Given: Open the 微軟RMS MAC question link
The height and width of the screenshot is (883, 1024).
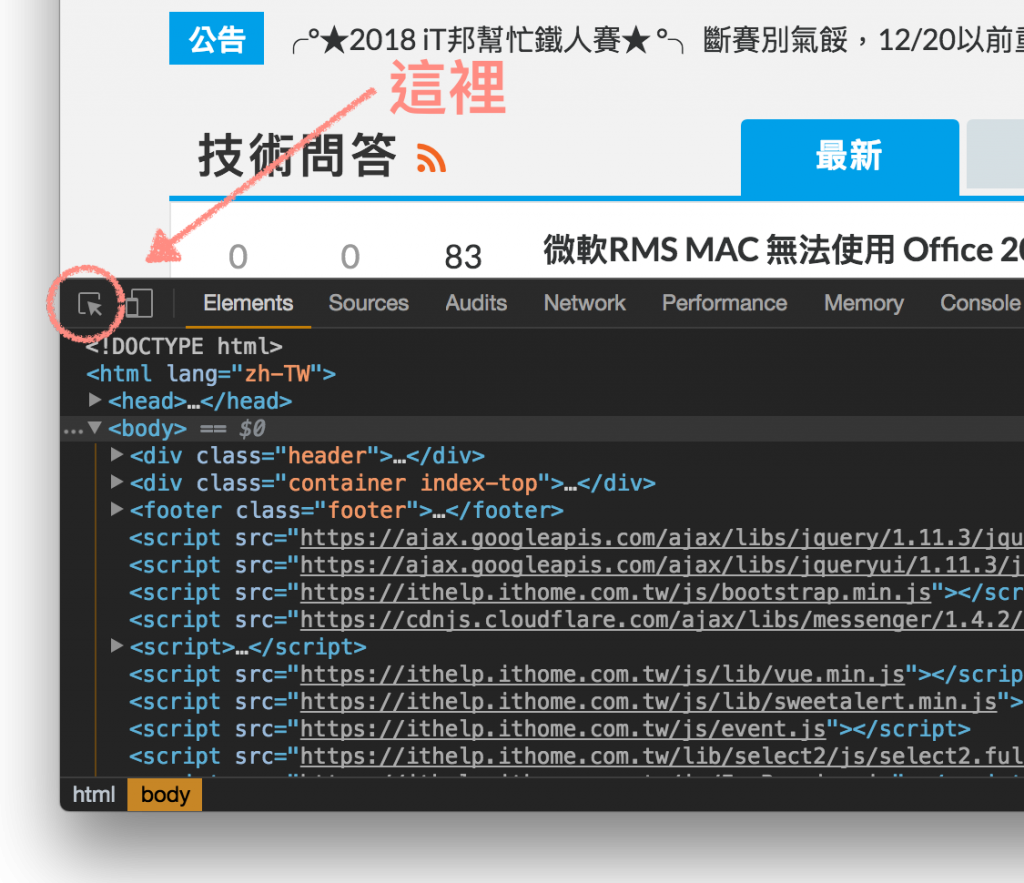Looking at the screenshot, I should [x=783, y=250].
